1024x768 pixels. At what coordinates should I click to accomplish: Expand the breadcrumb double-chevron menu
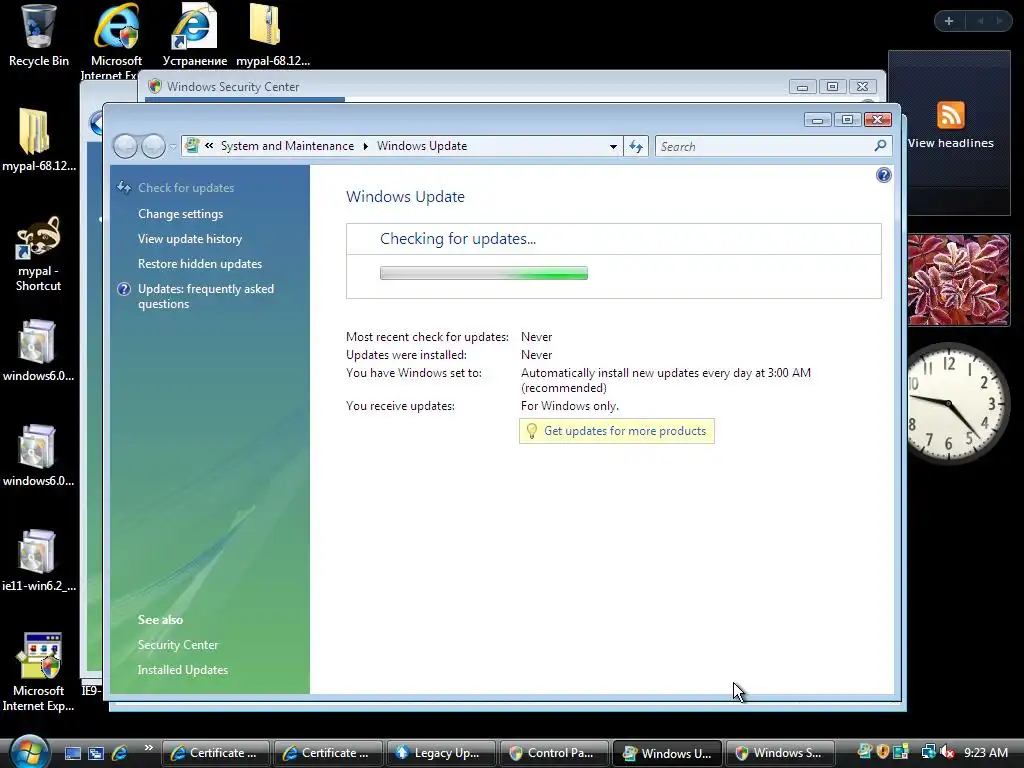pos(209,146)
